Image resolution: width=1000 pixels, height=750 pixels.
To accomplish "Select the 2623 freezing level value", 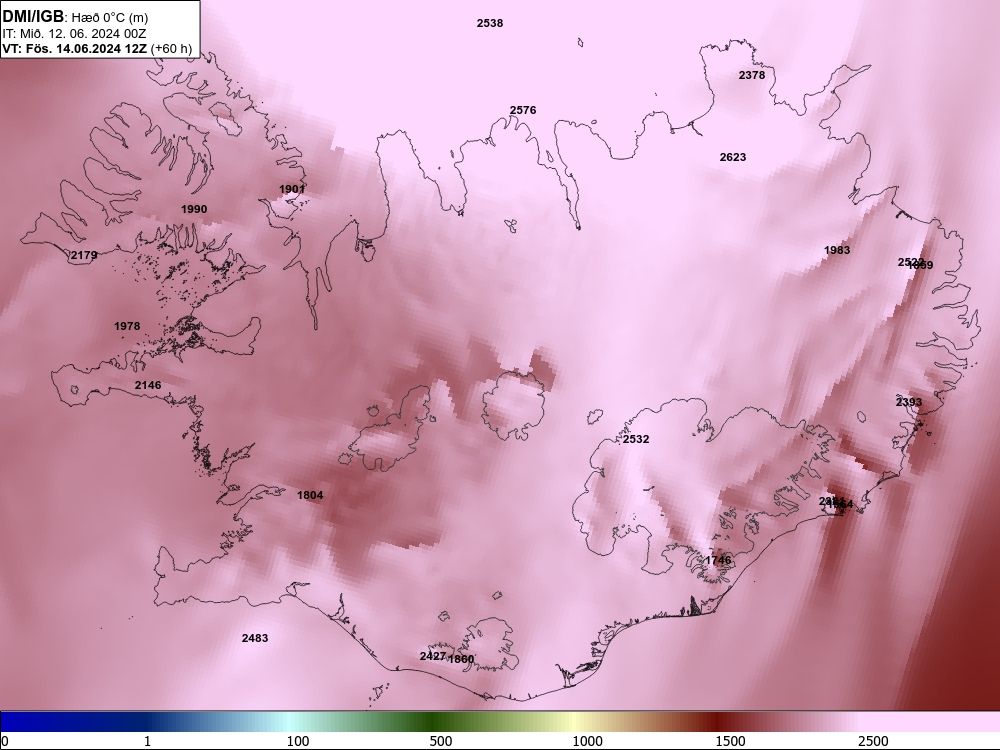I will coord(733,157).
